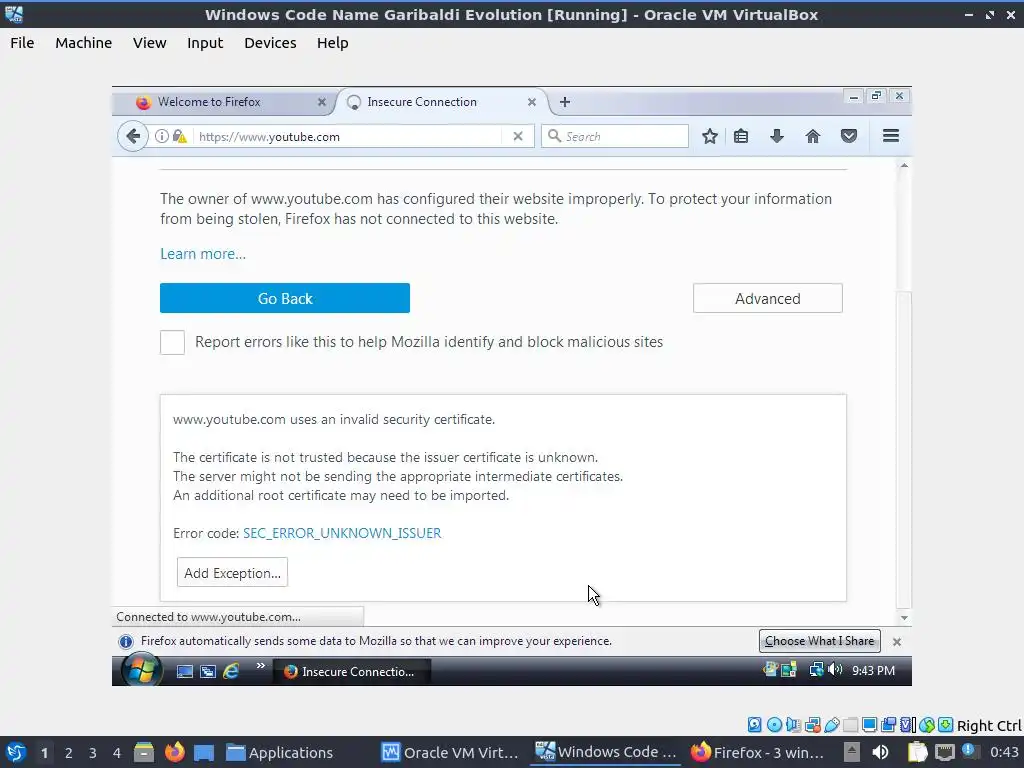Image resolution: width=1024 pixels, height=768 pixels.
Task: Open the host Applications menu
Action: [280, 752]
